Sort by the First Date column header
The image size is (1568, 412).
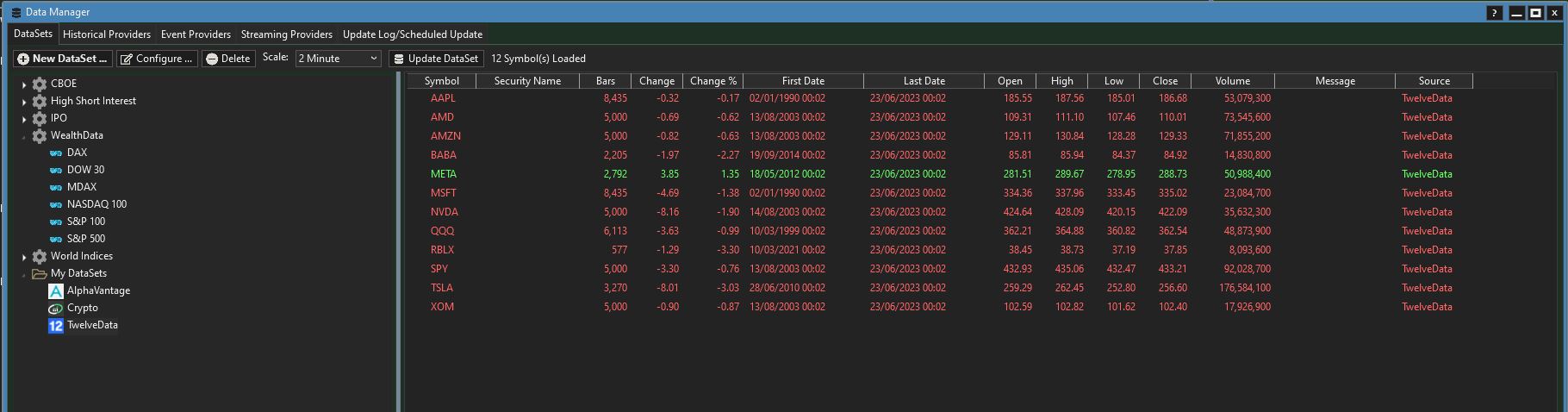803,81
